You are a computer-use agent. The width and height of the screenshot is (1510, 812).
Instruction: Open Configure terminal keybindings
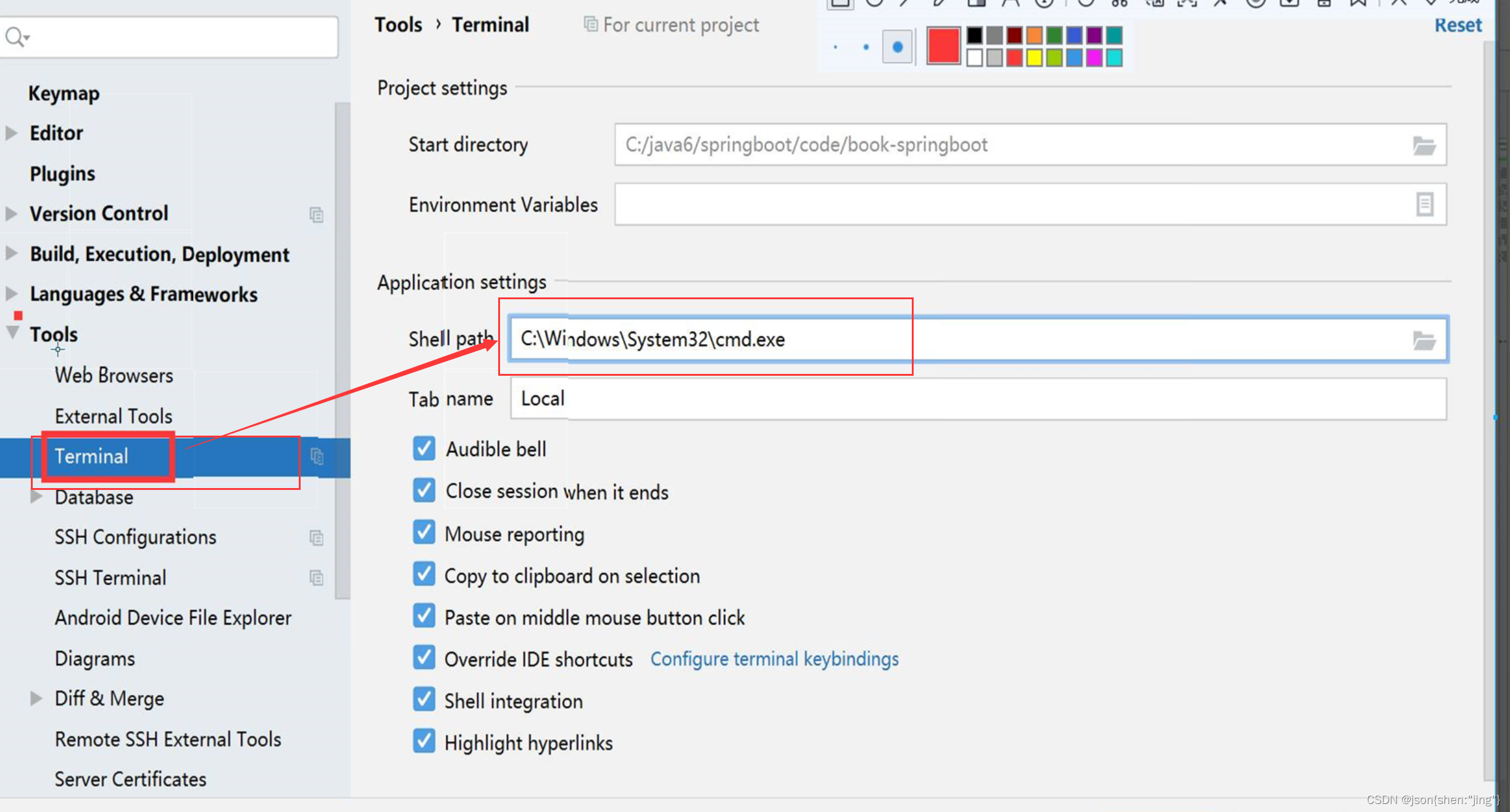pyautogui.click(x=774, y=658)
